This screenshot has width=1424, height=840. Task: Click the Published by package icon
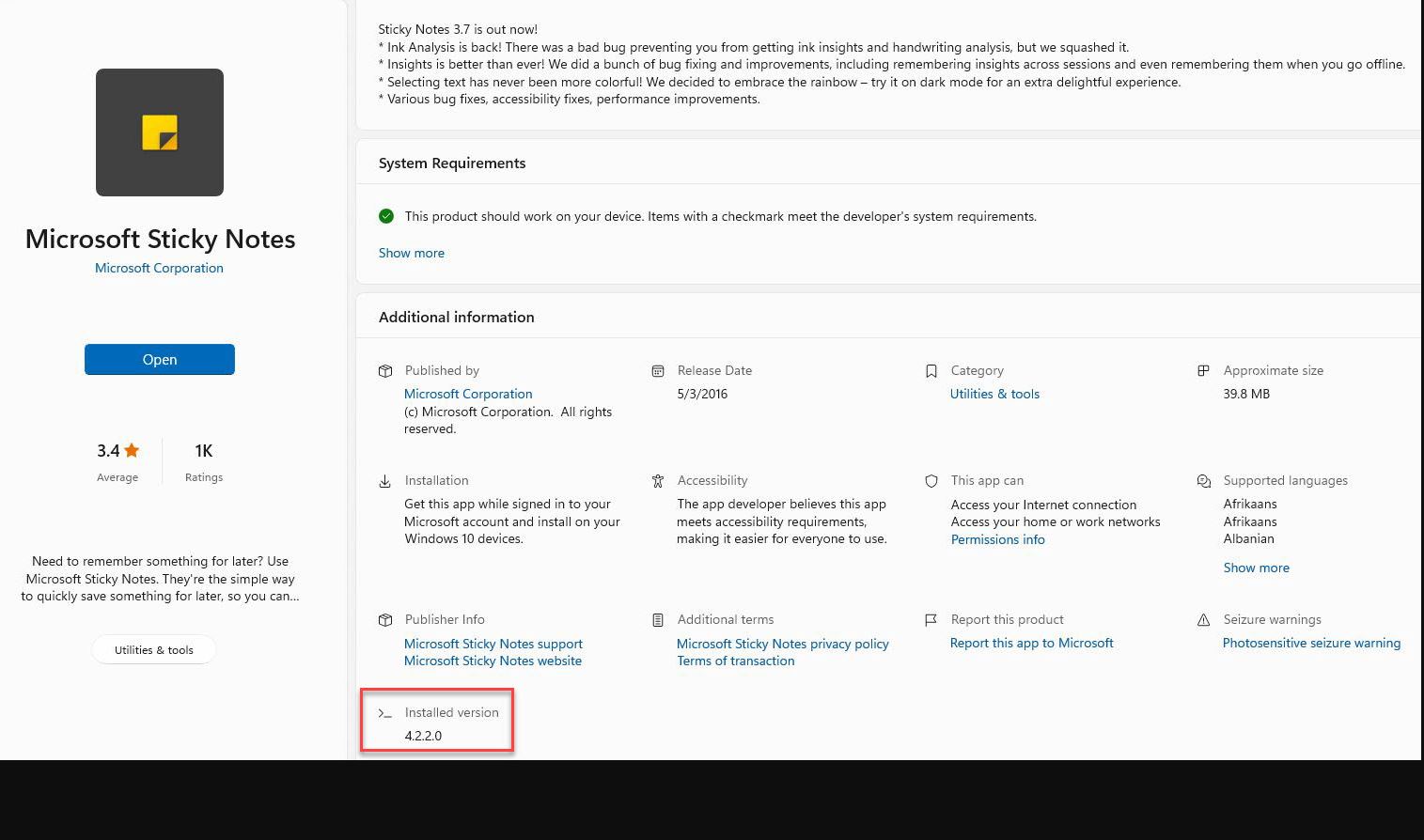pyautogui.click(x=385, y=371)
